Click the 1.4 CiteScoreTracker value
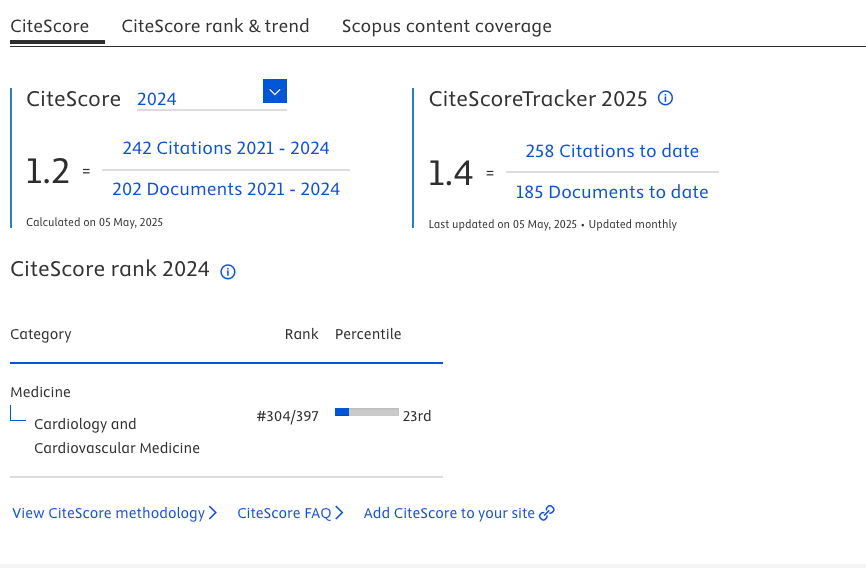Viewport: 866px width, 568px height. [451, 173]
